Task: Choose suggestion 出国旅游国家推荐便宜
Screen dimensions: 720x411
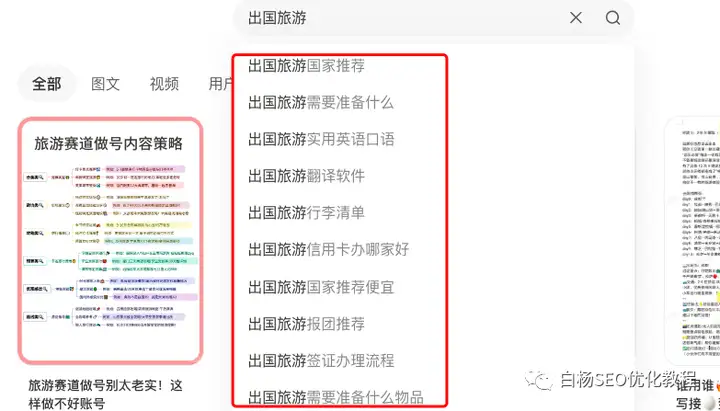Action: pyautogui.click(x=321, y=287)
